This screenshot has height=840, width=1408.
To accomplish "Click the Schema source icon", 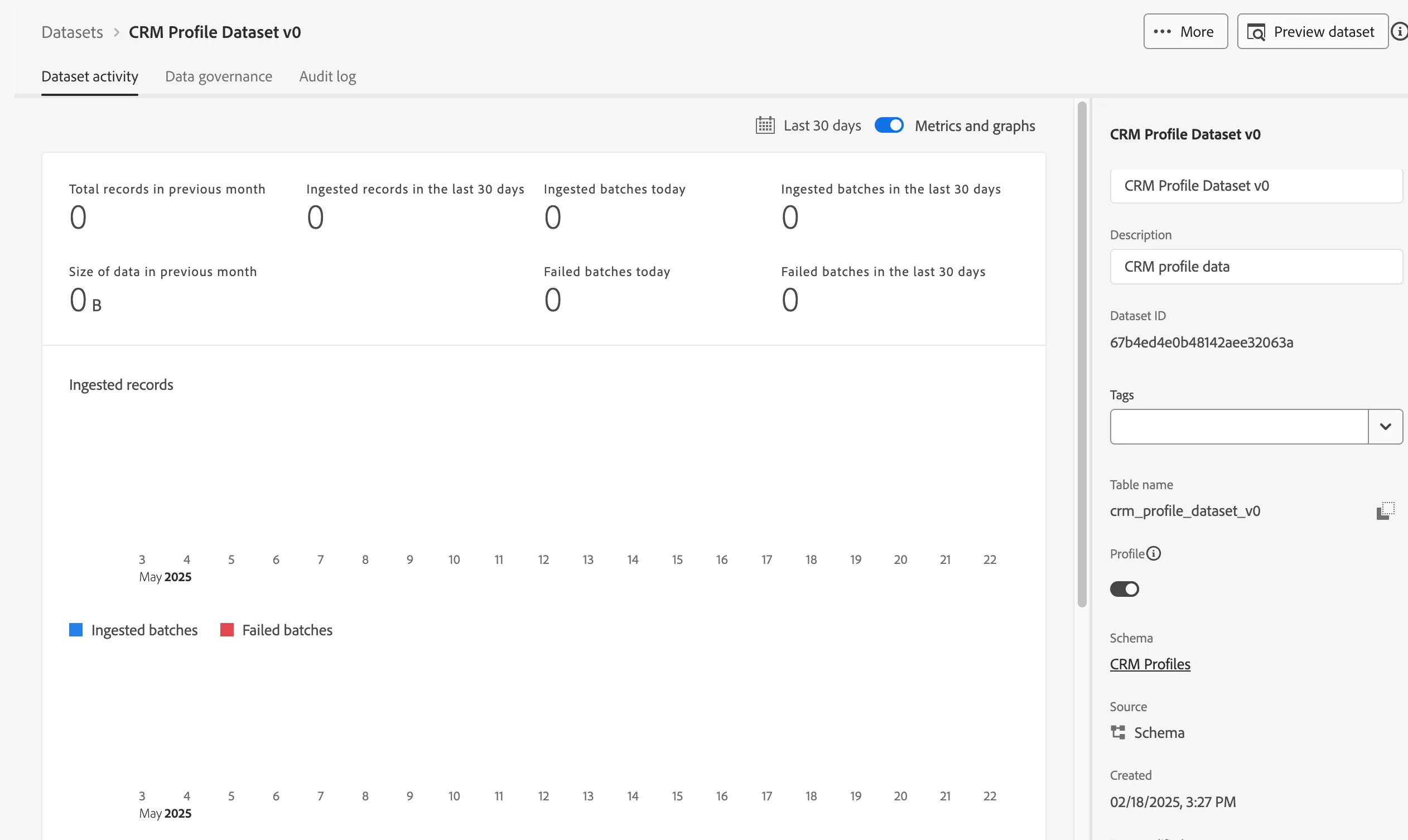I will (1117, 732).
